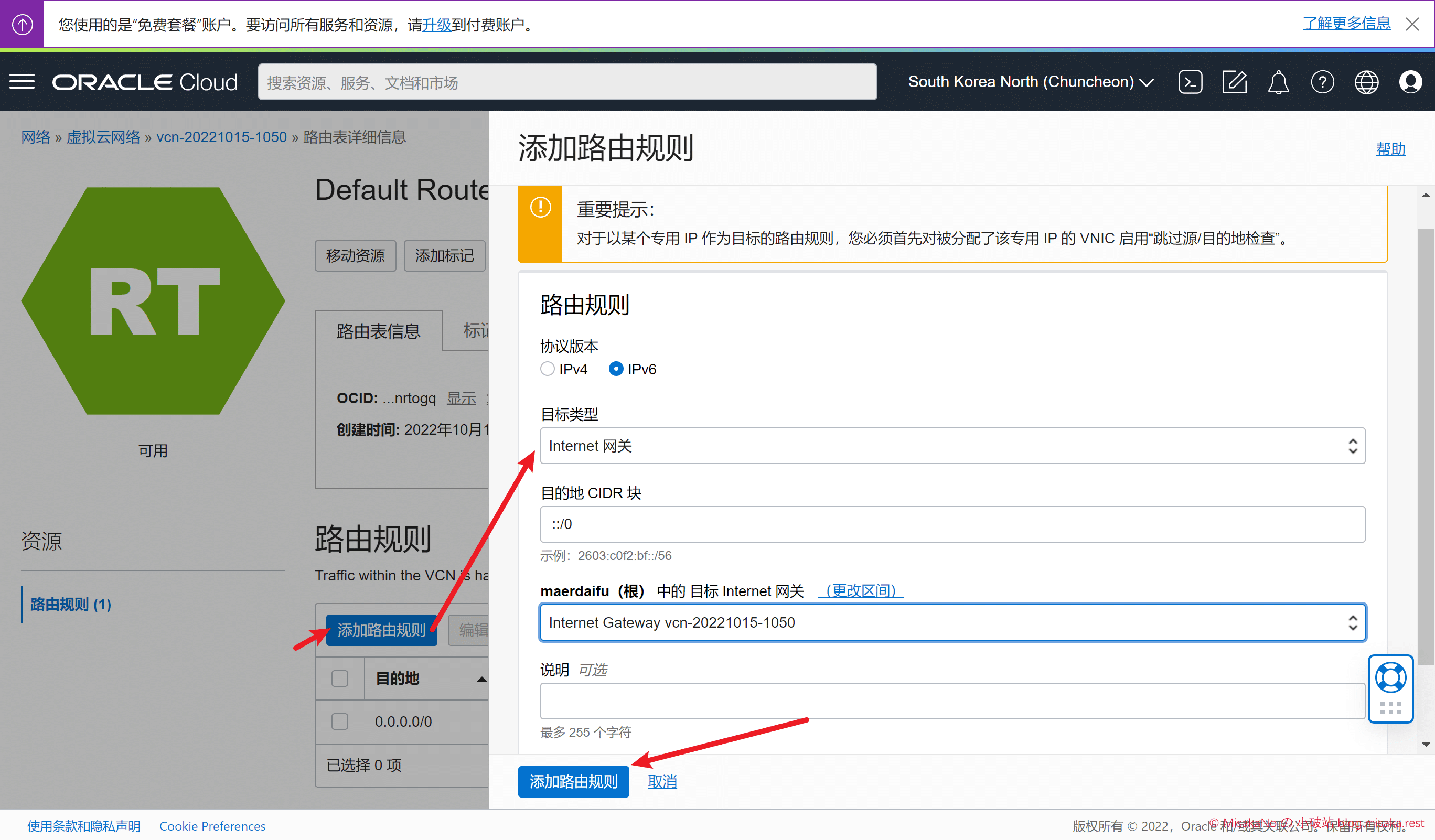Open the help question mark menu
1435x840 pixels.
coord(1322,82)
